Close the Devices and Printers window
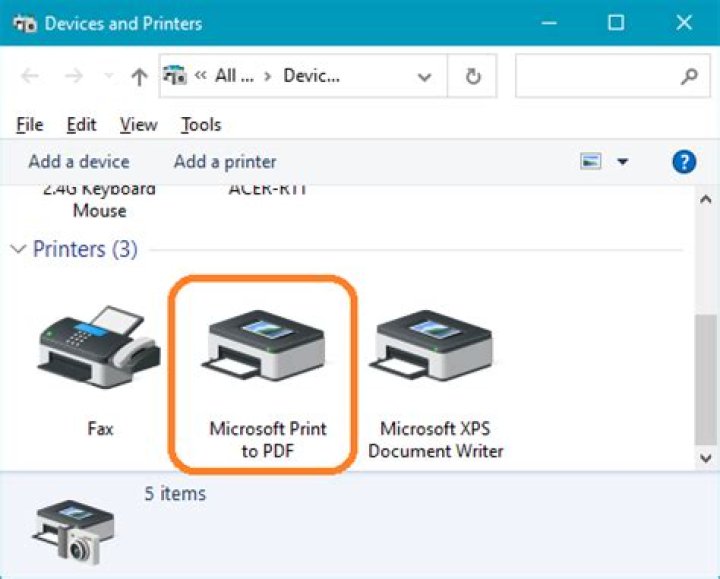The width and height of the screenshot is (720, 579). point(684,22)
